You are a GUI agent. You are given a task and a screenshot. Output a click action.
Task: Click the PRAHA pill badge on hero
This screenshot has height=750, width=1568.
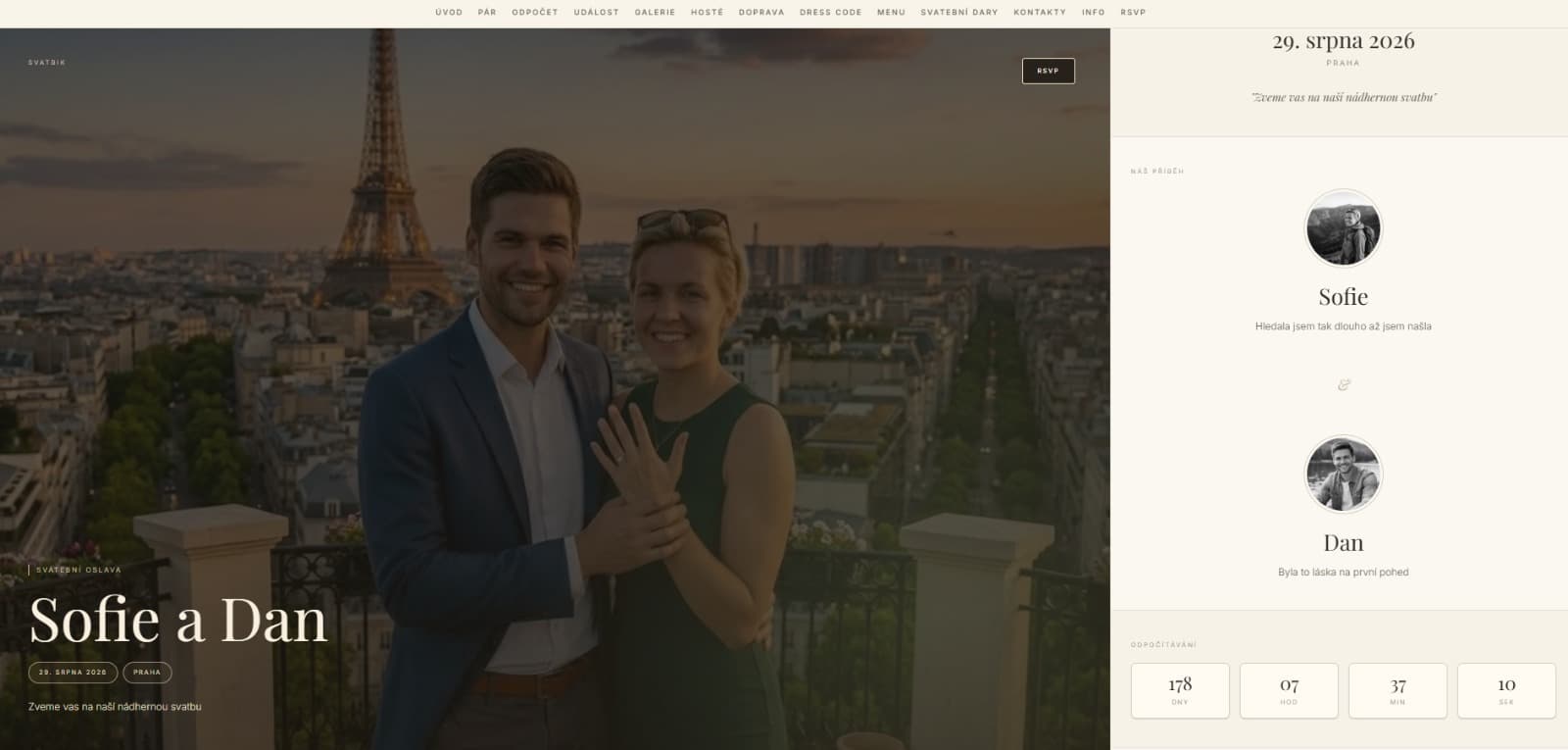(147, 673)
